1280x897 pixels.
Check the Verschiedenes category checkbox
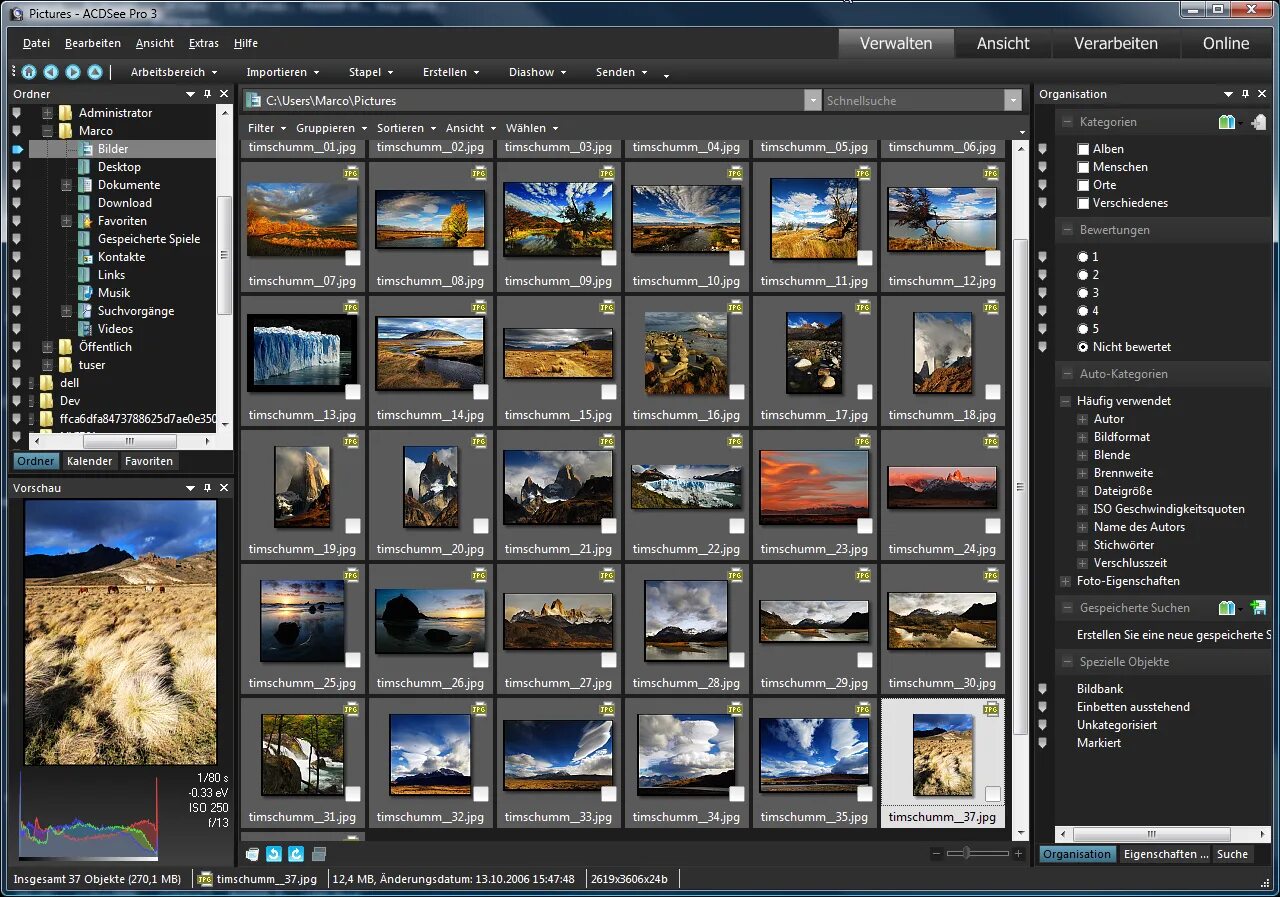1083,203
